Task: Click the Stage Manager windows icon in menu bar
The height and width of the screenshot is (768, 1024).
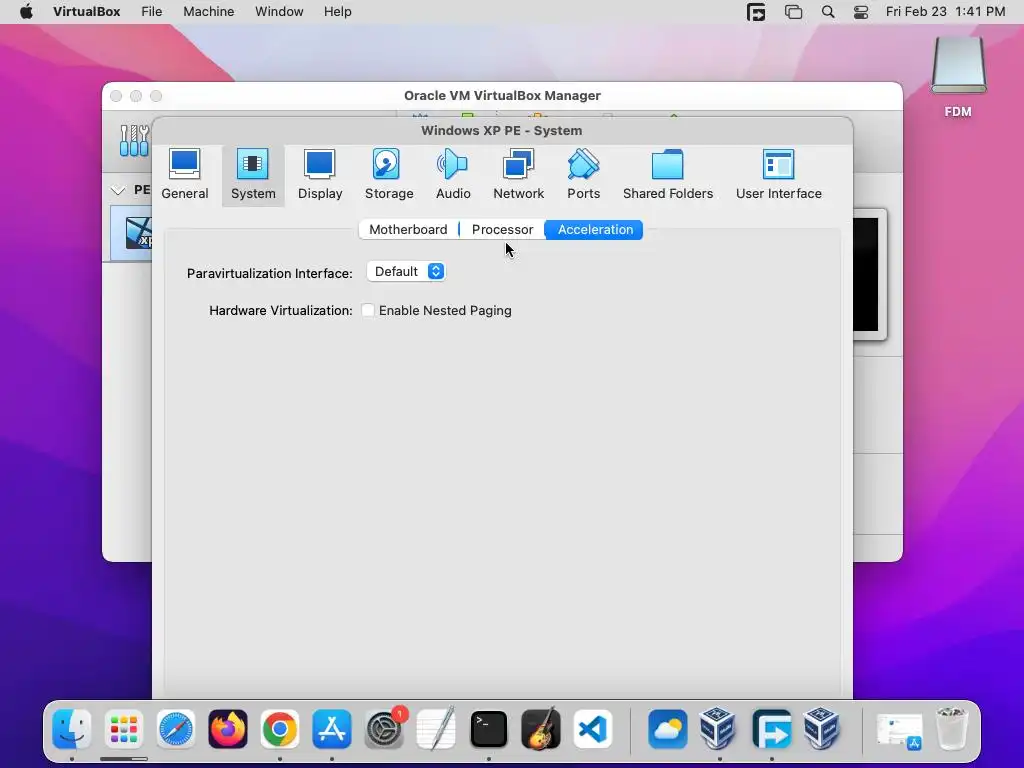Action: tap(793, 12)
